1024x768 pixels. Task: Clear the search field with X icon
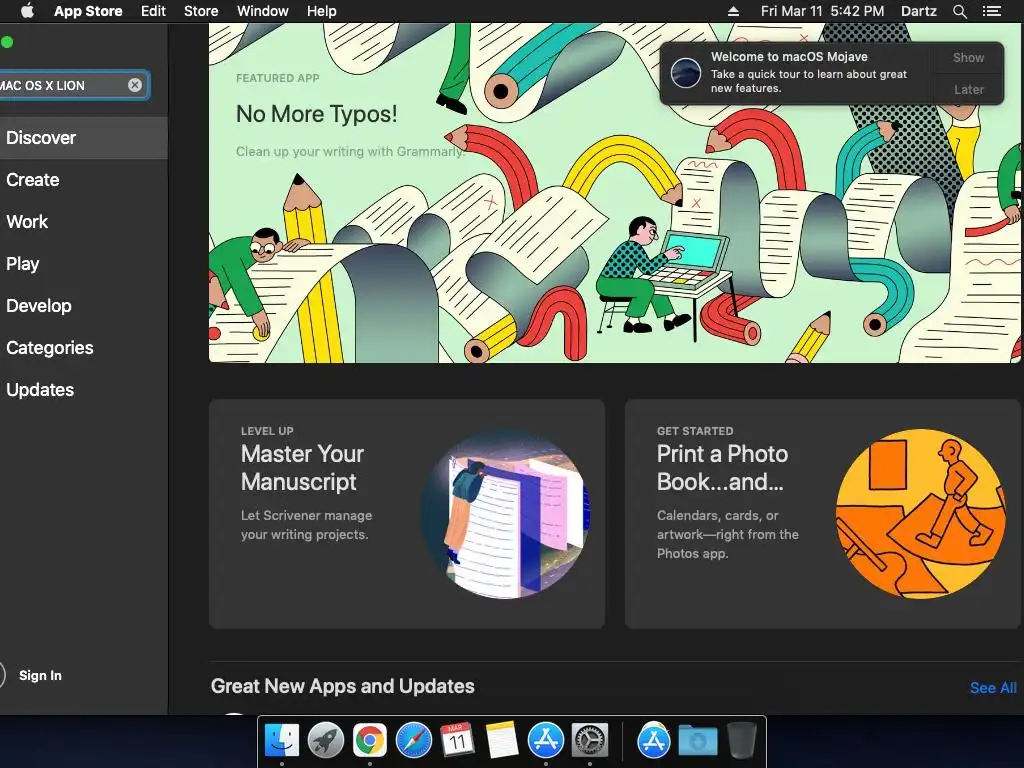click(135, 85)
